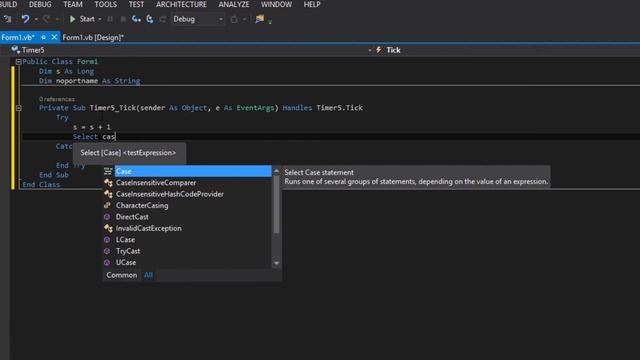Start debugging with the green Start button
Viewport: 640px width, 360px height.
click(x=82, y=19)
